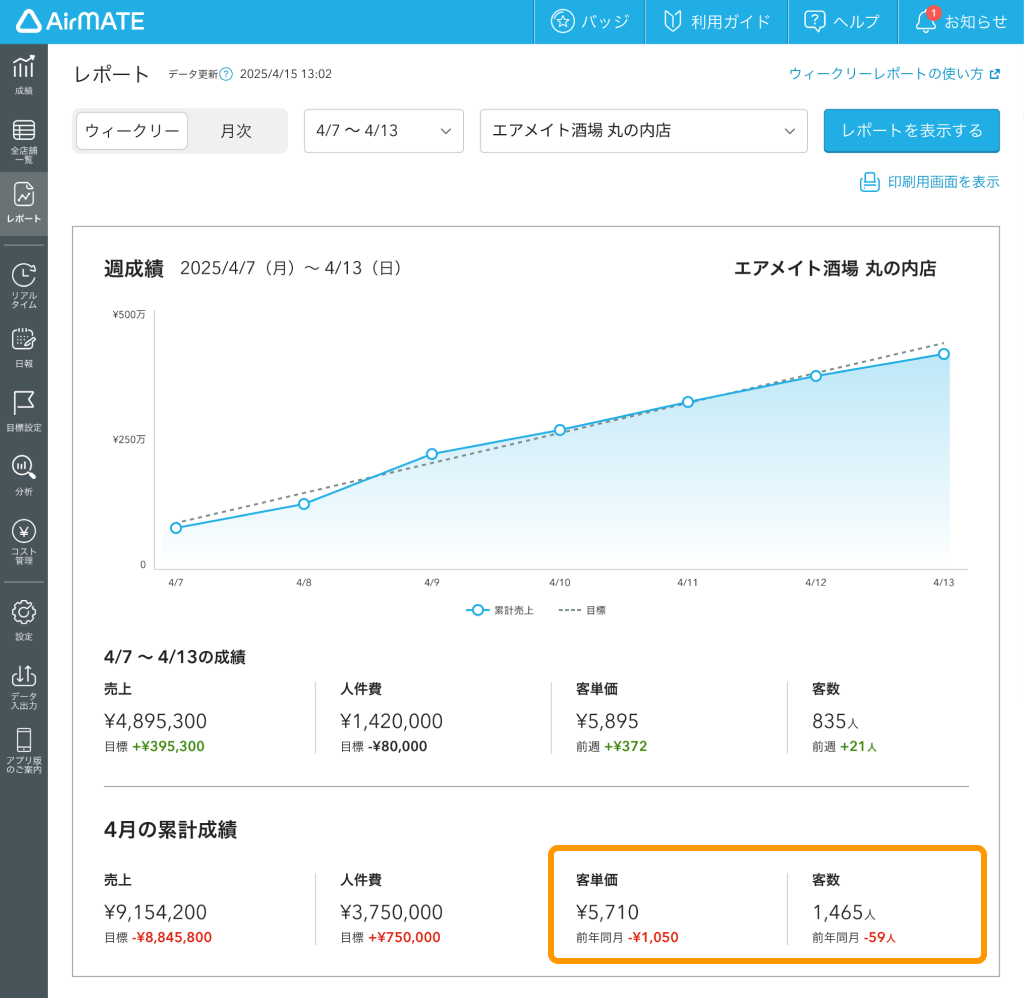The image size is (1024, 998).
Task: Open the 利用ガイド header menu
Action: click(x=717, y=22)
